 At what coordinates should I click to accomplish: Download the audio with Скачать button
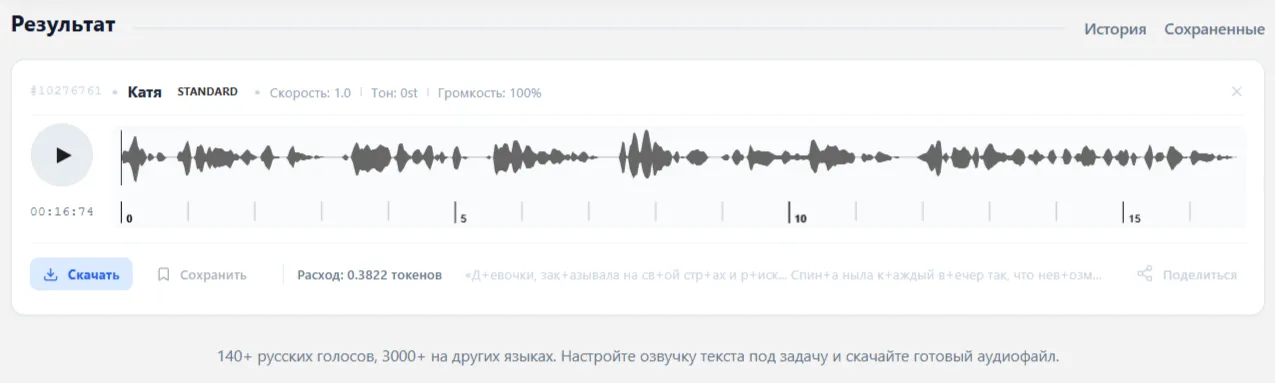pos(81,274)
